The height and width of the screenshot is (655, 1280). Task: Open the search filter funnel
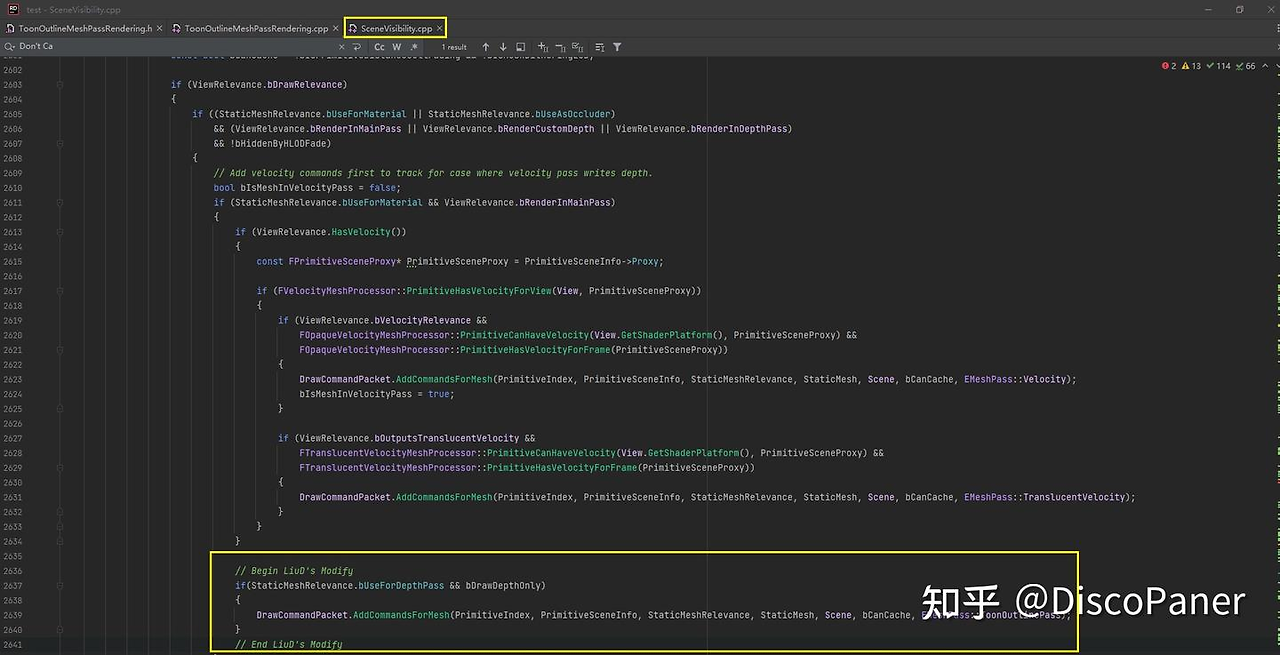tap(617, 46)
